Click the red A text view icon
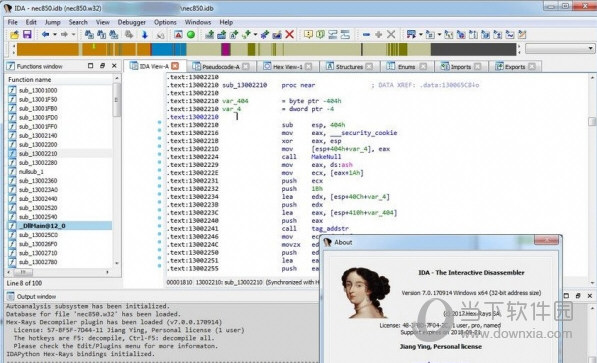This screenshot has width=597, height=363. [x=178, y=35]
